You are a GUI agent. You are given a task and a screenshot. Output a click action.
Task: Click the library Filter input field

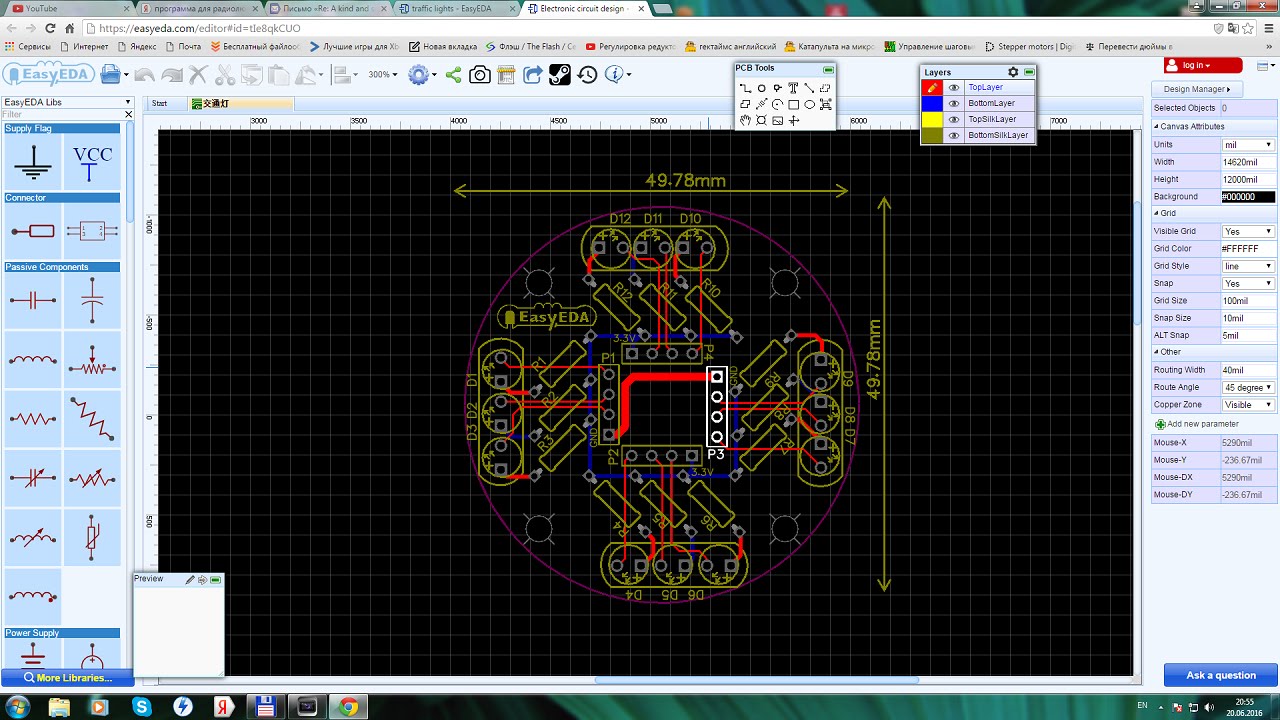62,114
